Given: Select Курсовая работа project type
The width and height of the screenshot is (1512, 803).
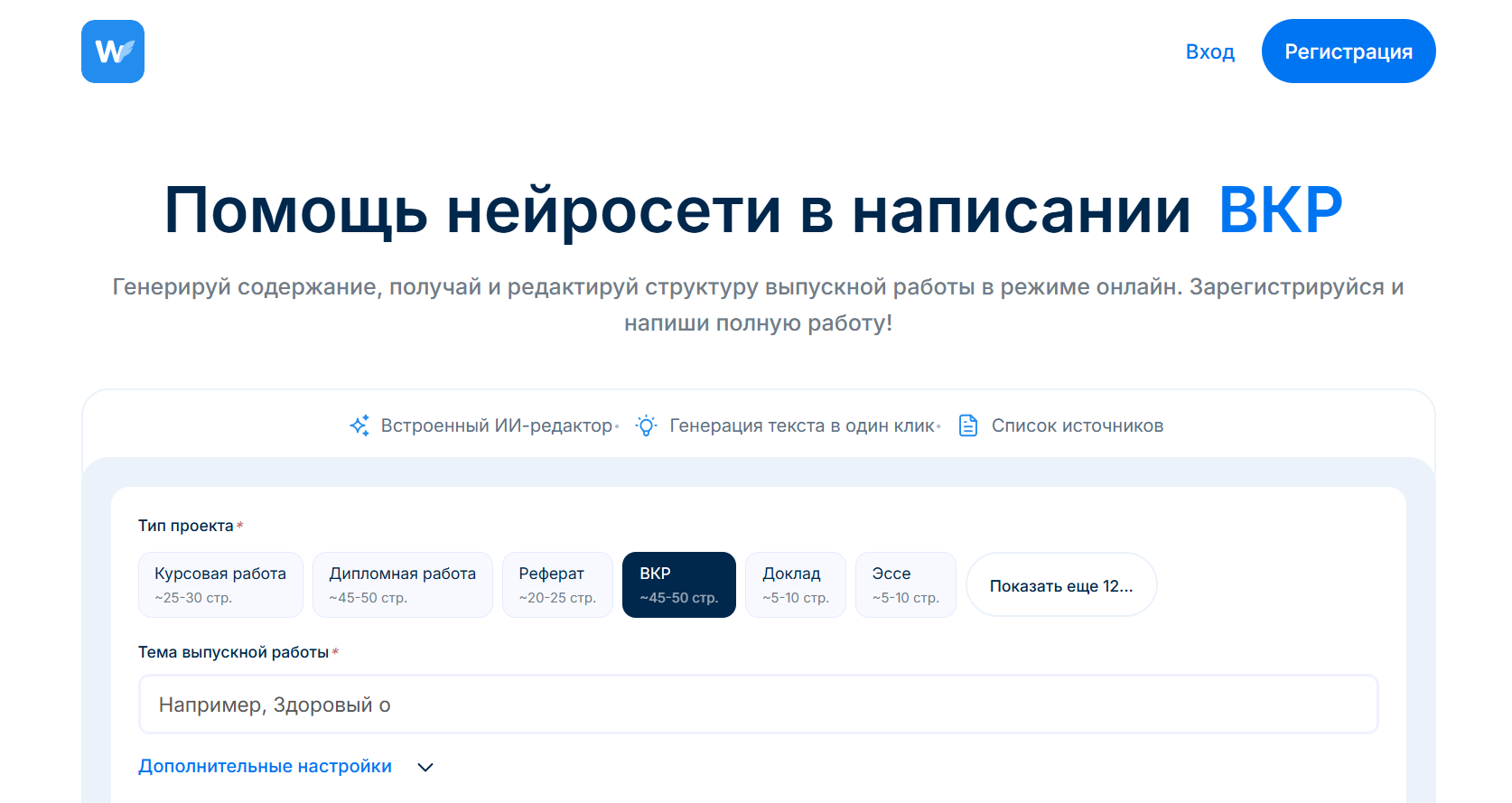Looking at the screenshot, I should click(x=220, y=584).
